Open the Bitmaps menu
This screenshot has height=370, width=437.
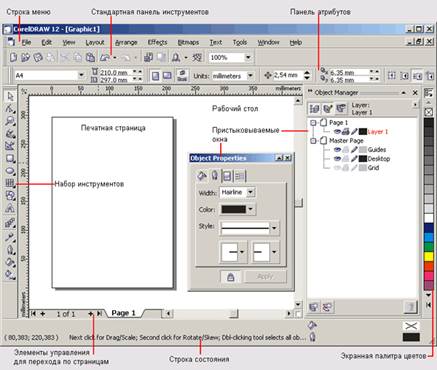pos(188,42)
